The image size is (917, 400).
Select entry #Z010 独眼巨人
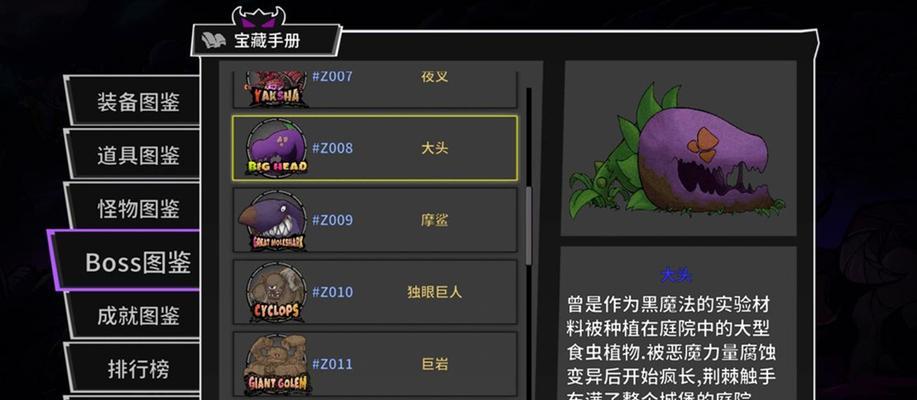coord(375,292)
